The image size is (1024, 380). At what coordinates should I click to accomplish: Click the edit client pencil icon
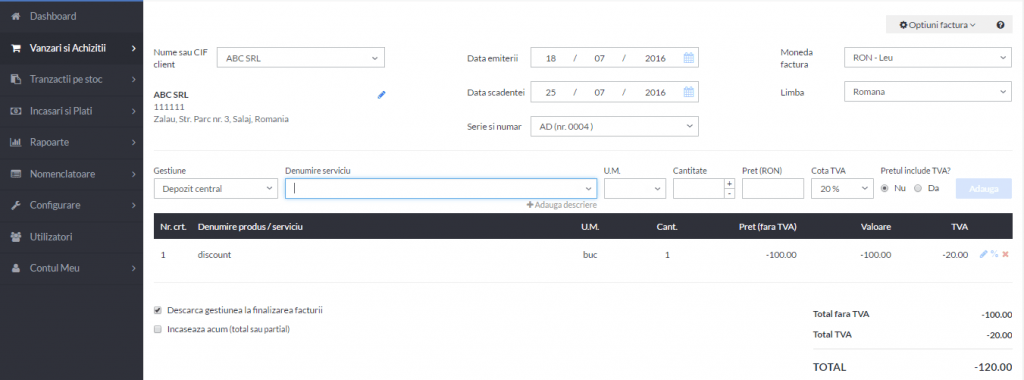[x=381, y=95]
